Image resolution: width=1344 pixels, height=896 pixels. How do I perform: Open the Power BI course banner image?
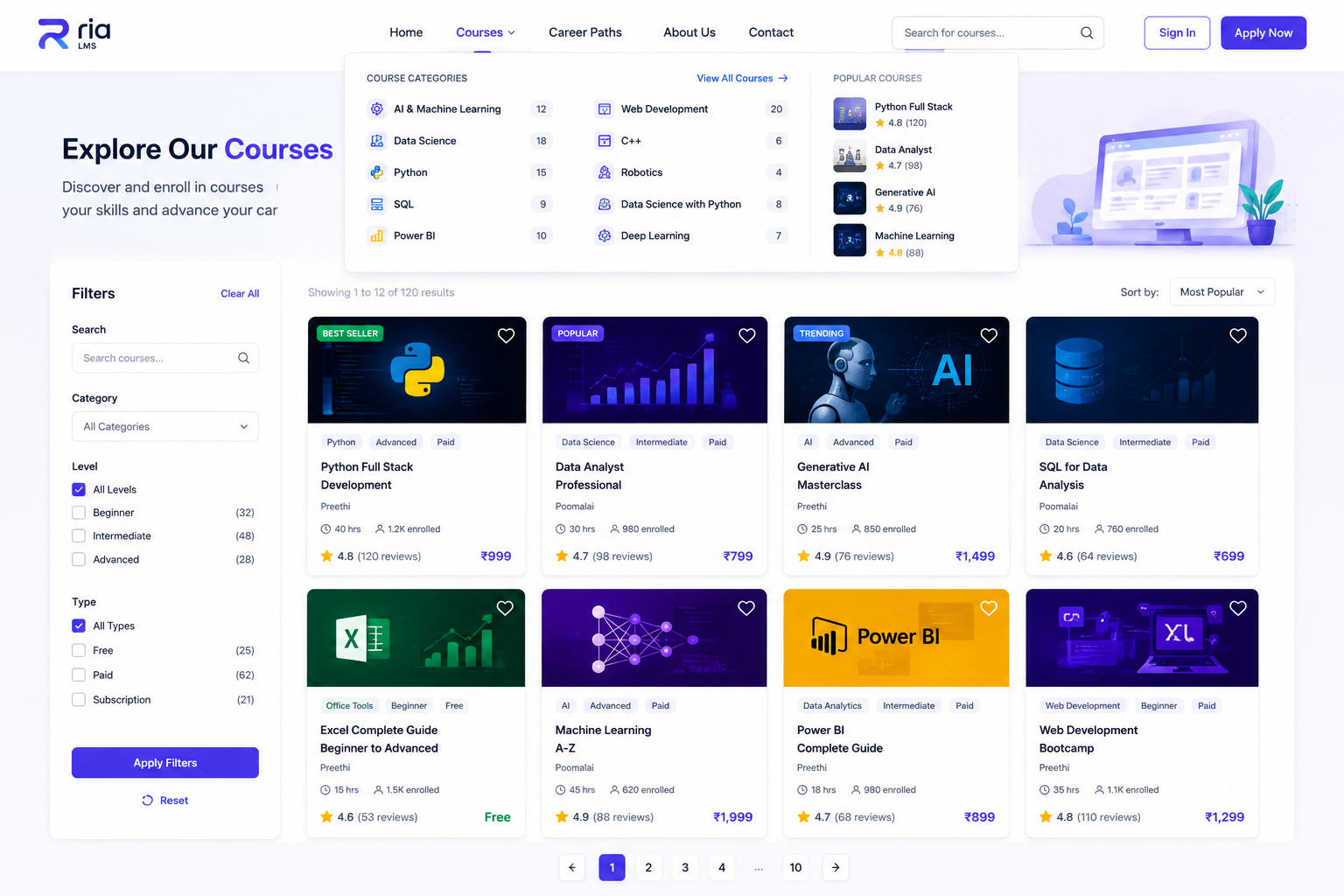896,638
